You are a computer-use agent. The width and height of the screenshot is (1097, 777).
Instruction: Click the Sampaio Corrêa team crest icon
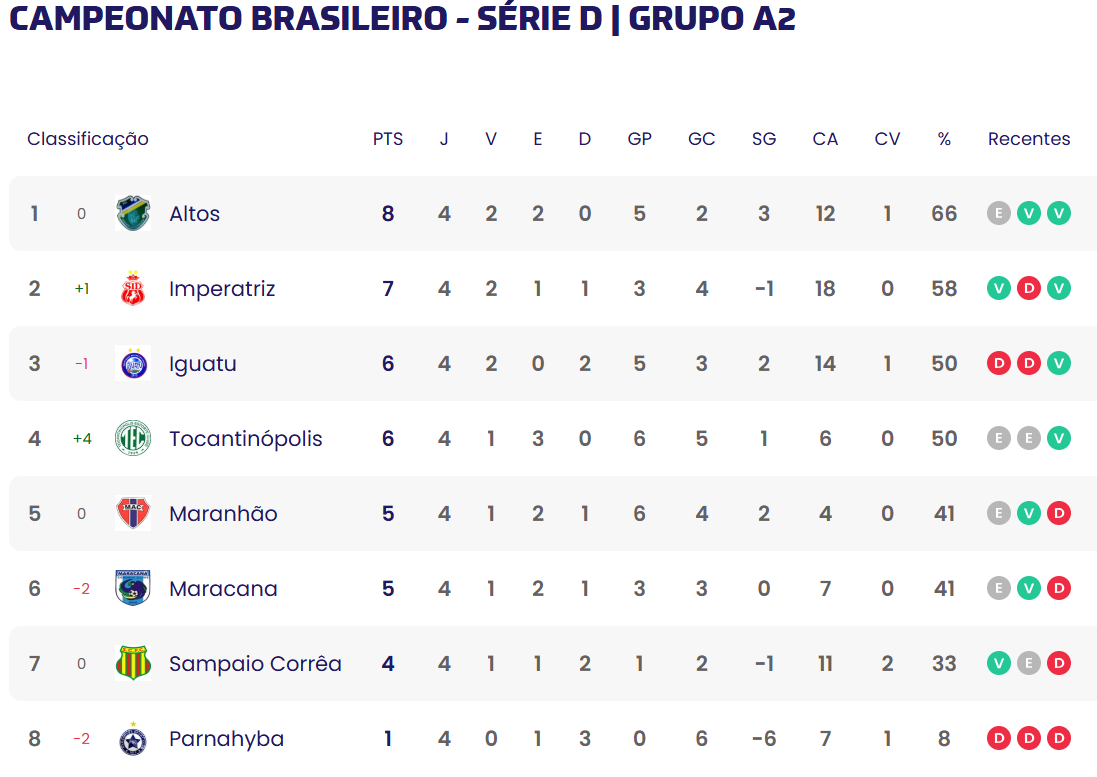(133, 664)
